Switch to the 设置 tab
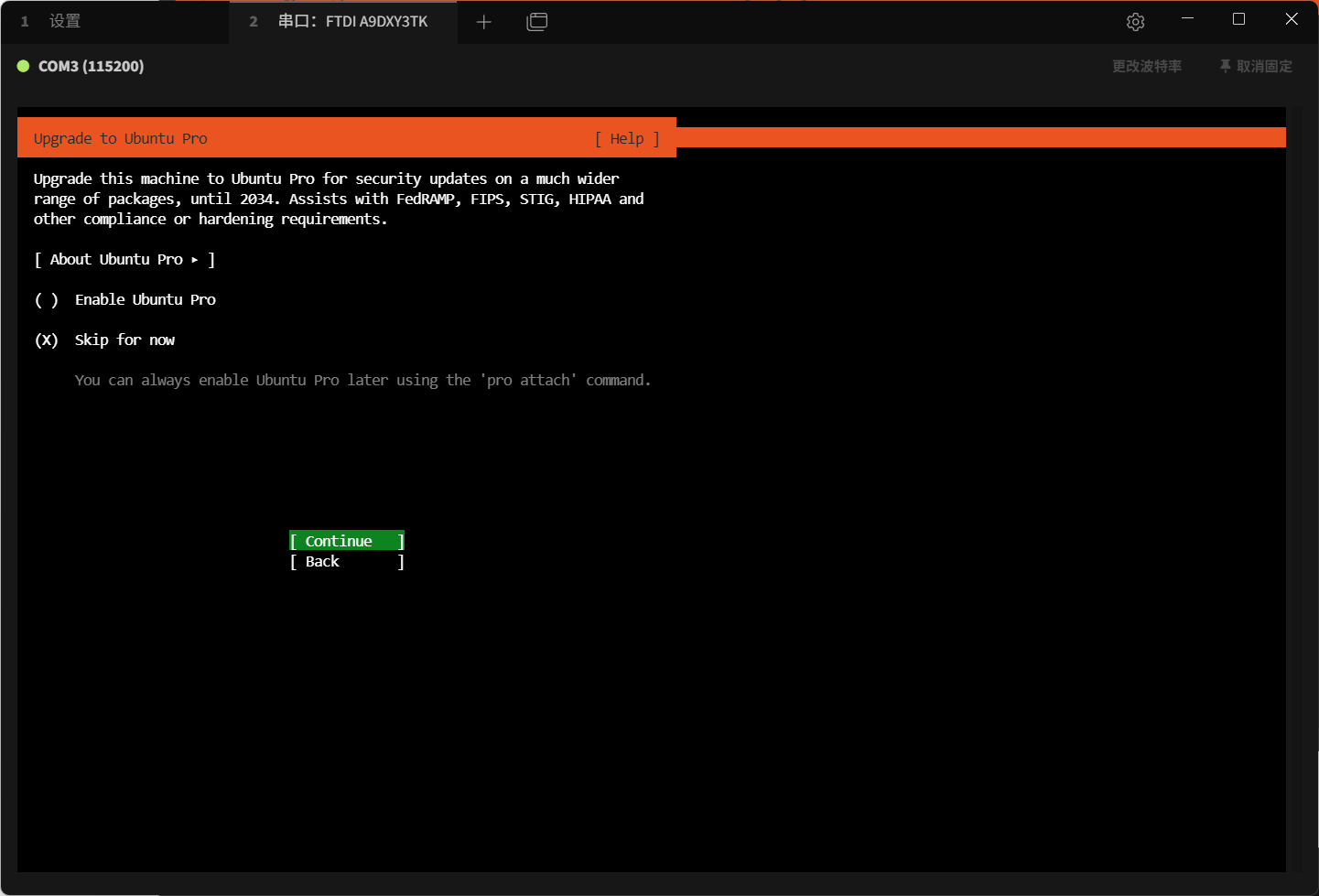The width and height of the screenshot is (1319, 896). [64, 21]
